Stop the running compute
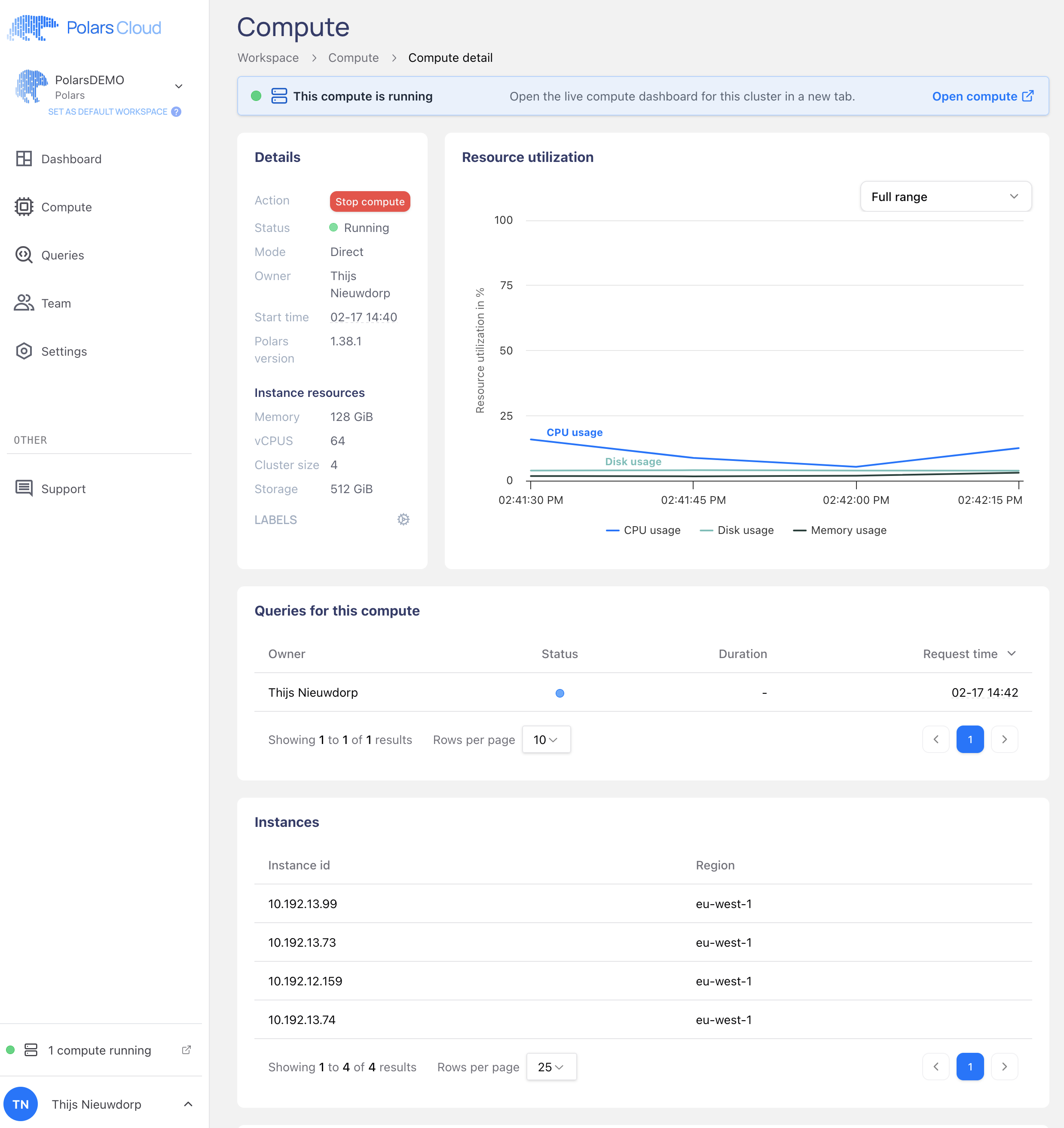Image resolution: width=1064 pixels, height=1128 pixels. (370, 201)
